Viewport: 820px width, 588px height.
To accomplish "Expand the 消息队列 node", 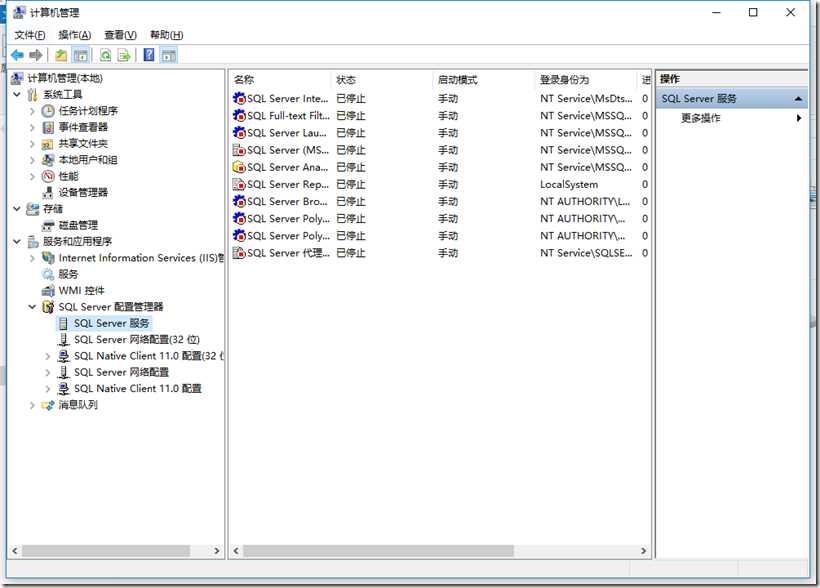I will [32, 405].
